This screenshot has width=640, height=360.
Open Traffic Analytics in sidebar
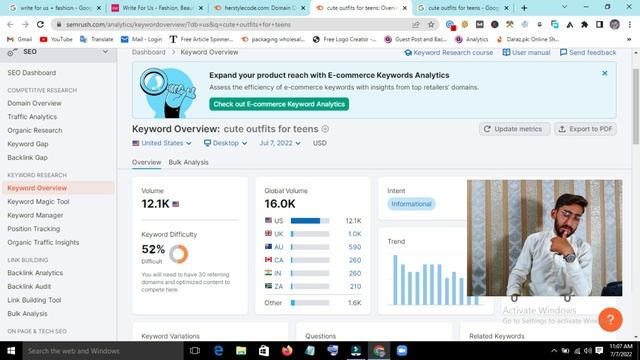(x=32, y=117)
